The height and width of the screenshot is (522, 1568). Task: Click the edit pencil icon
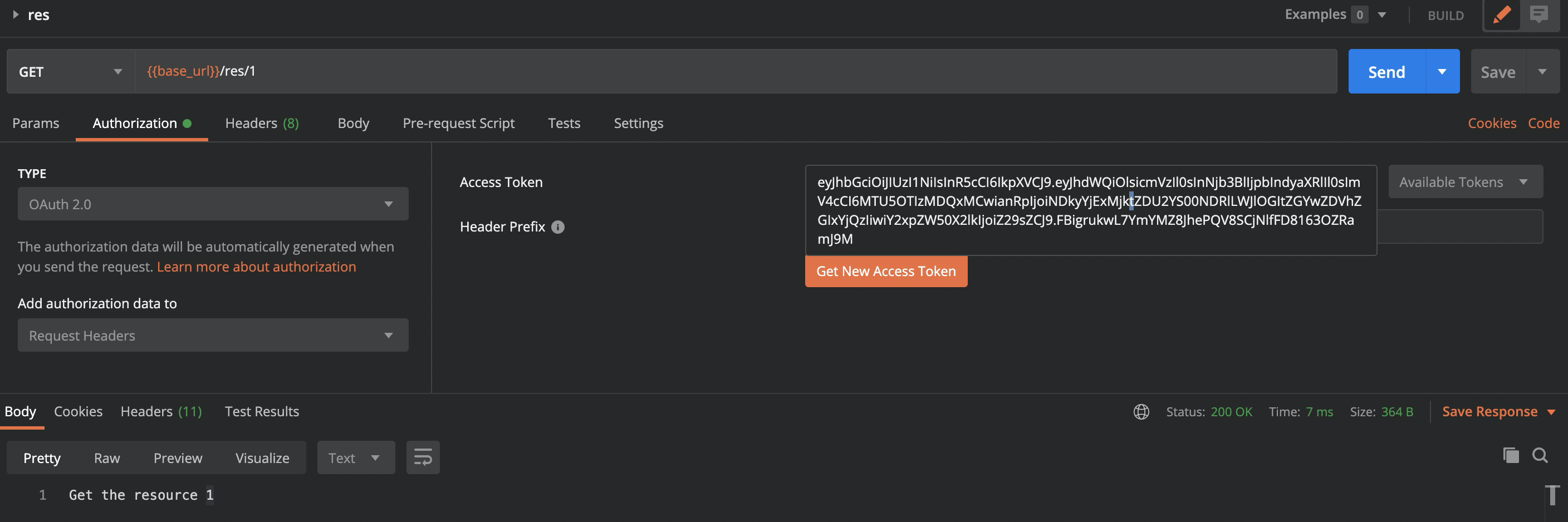pos(1502,14)
